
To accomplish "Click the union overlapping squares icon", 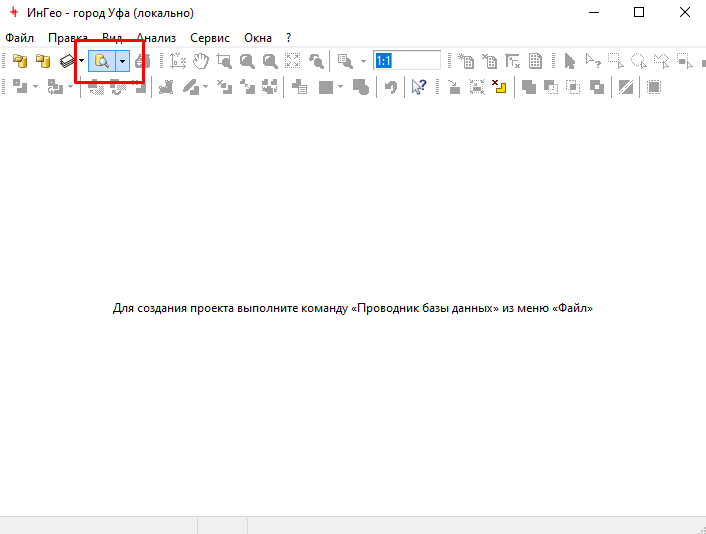I will pyautogui.click(x=529, y=87).
